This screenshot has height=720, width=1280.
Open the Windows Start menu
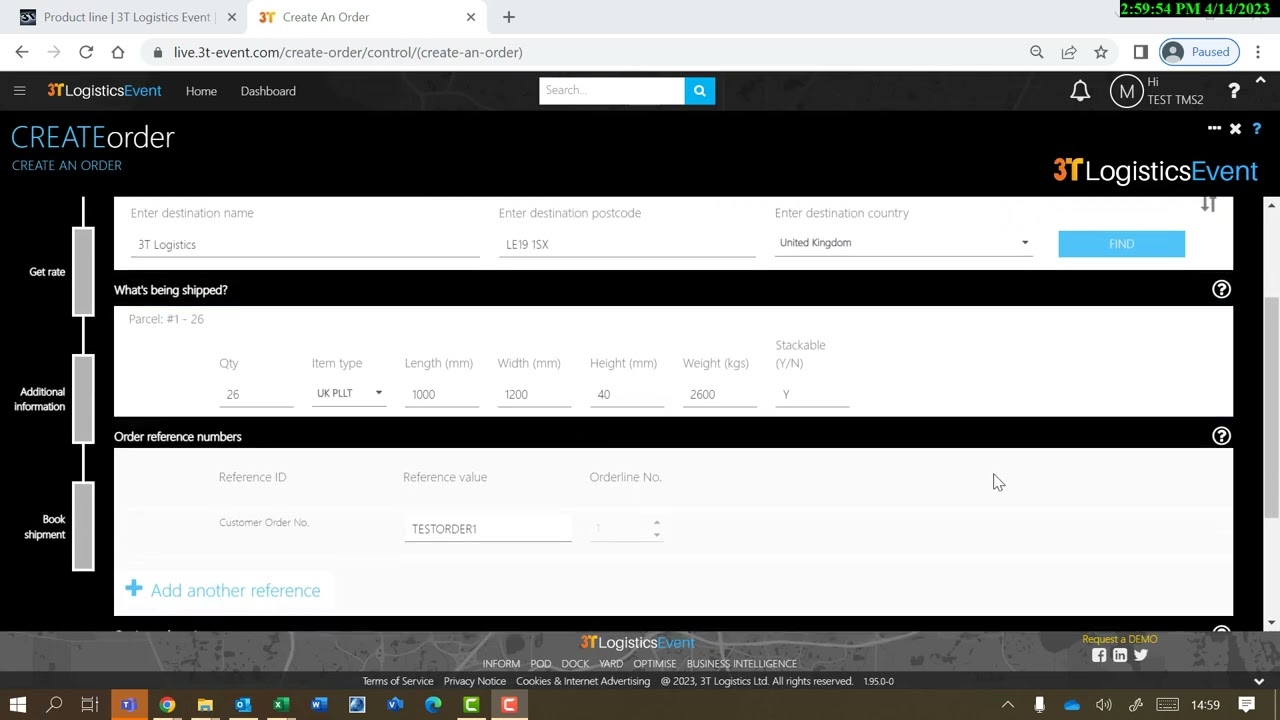point(18,705)
